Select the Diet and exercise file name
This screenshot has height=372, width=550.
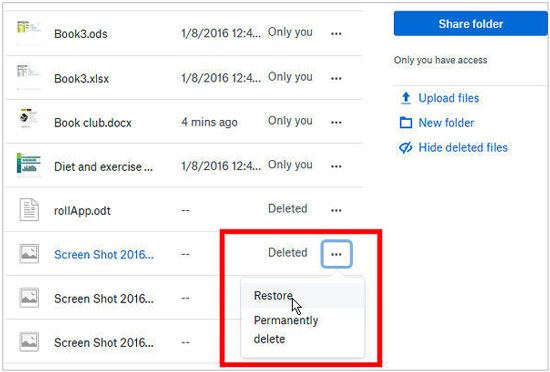tap(103, 167)
